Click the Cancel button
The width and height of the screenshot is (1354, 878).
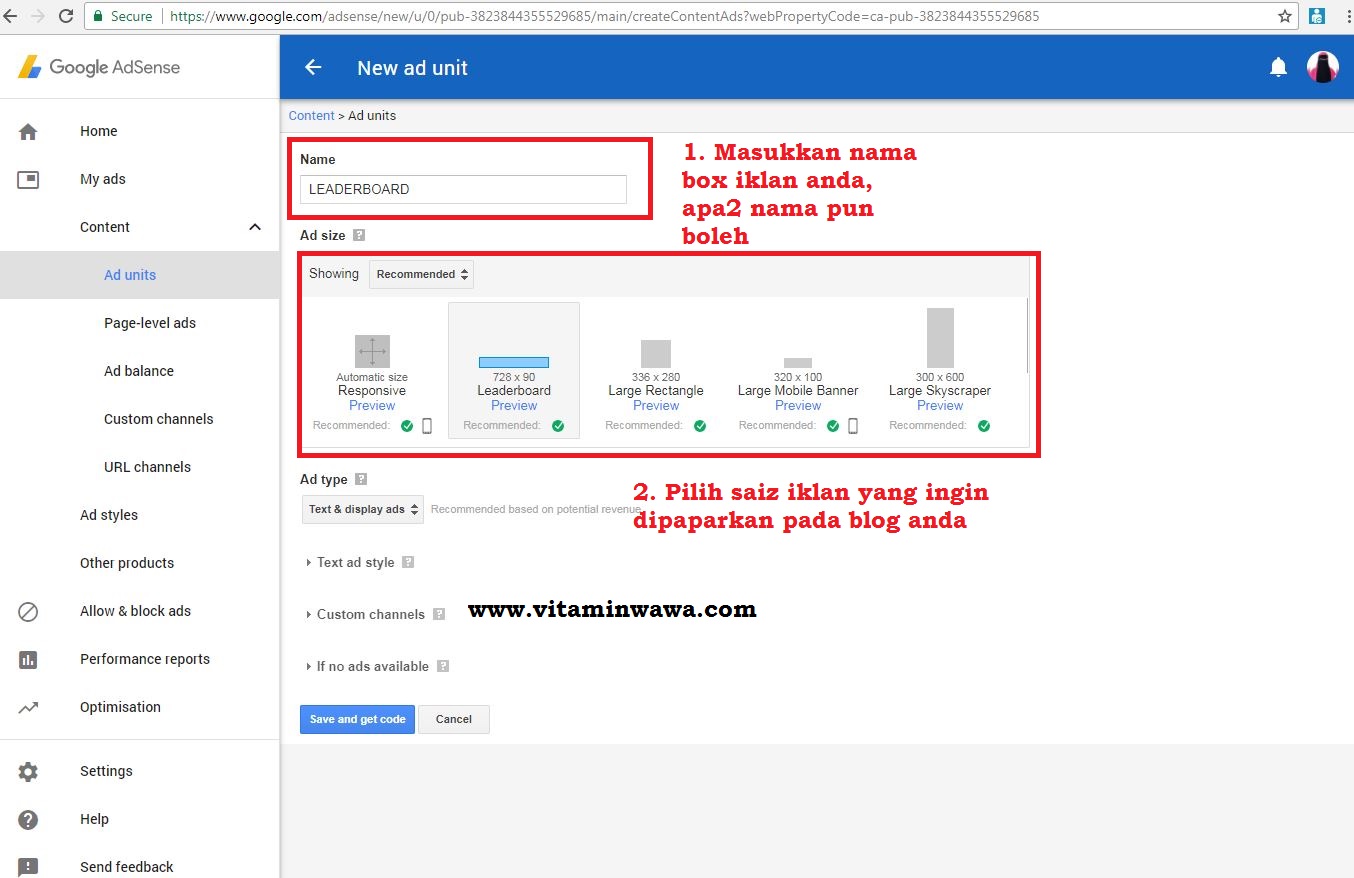[x=454, y=719]
